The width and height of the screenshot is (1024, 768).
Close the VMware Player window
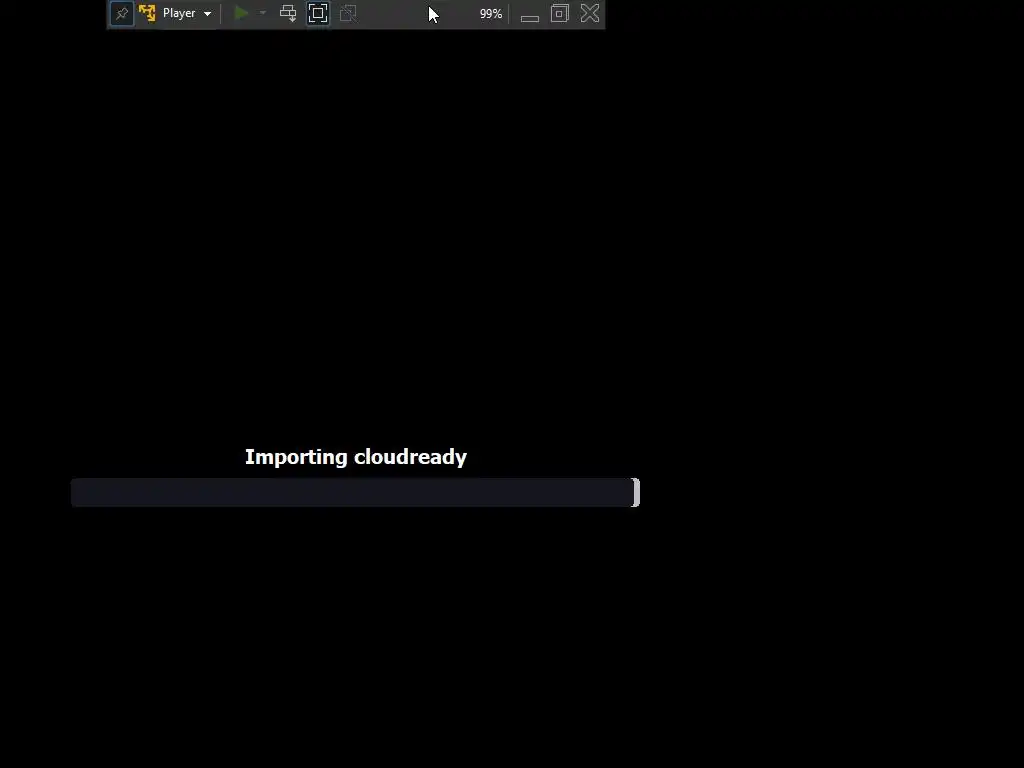(590, 13)
